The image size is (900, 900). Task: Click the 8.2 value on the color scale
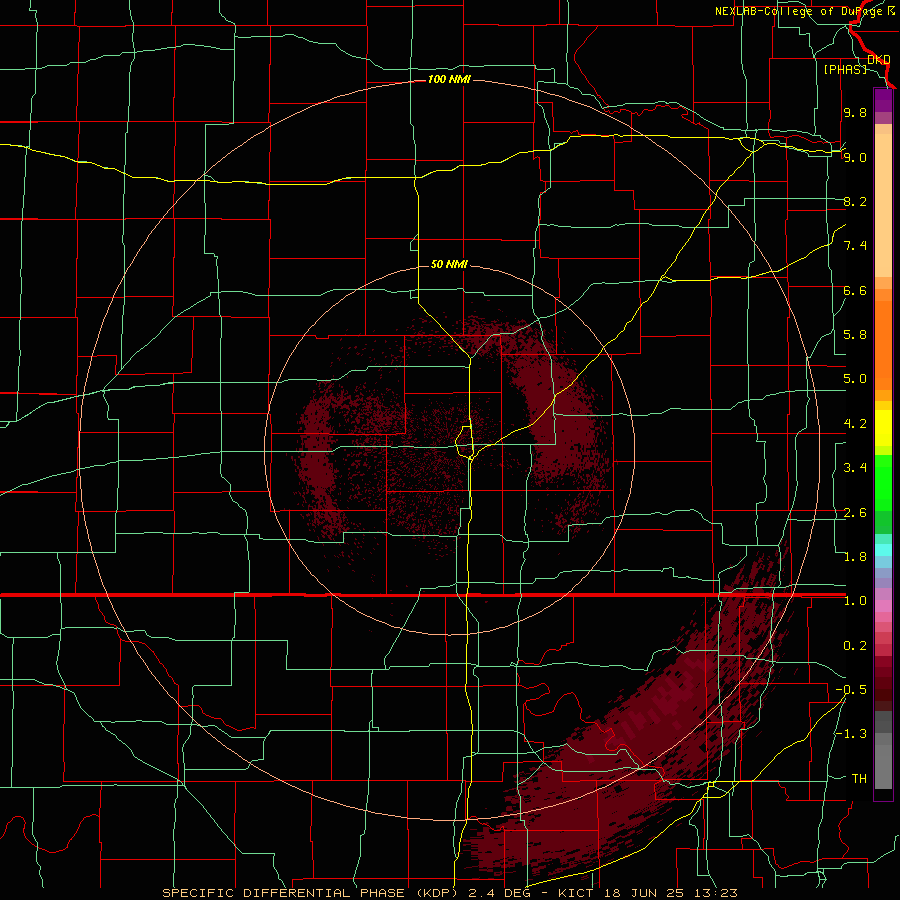855,201
